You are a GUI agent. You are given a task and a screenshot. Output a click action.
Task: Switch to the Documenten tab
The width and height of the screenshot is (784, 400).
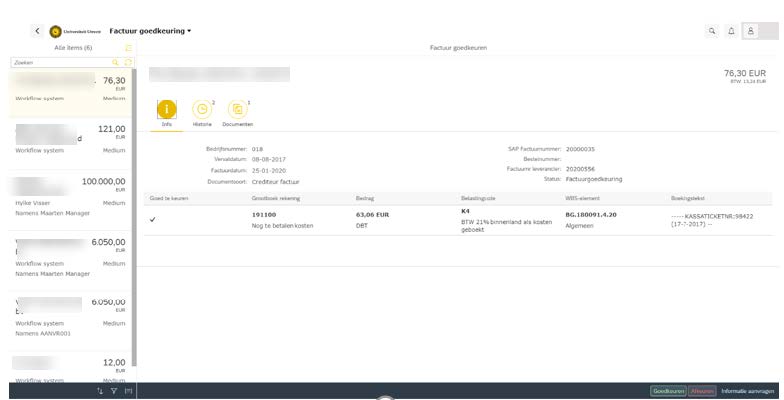coord(237,111)
